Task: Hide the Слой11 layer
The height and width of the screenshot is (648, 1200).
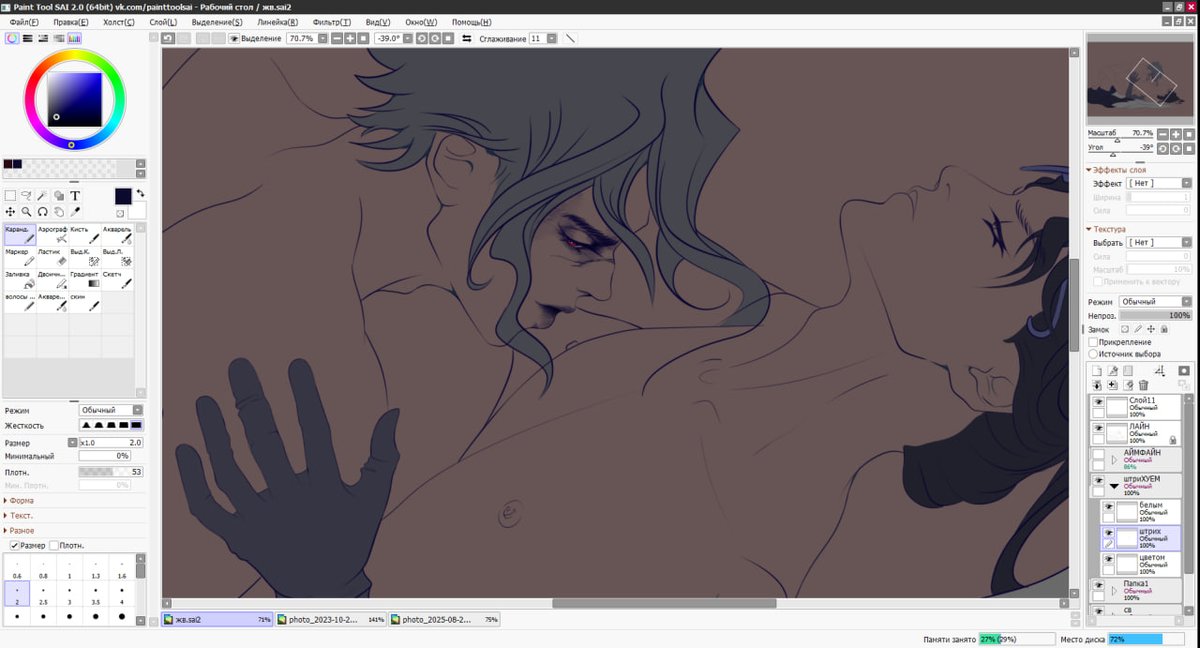Action: [1098, 401]
